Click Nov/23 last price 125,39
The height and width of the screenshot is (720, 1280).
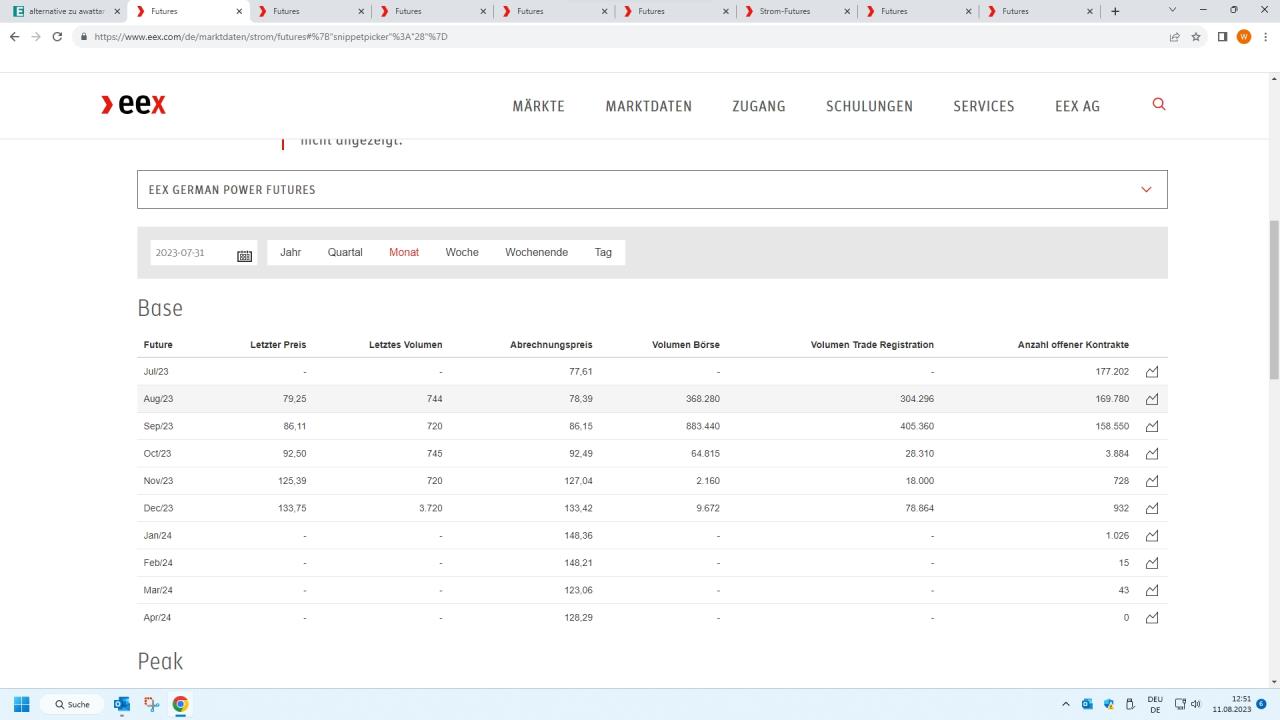(292, 481)
